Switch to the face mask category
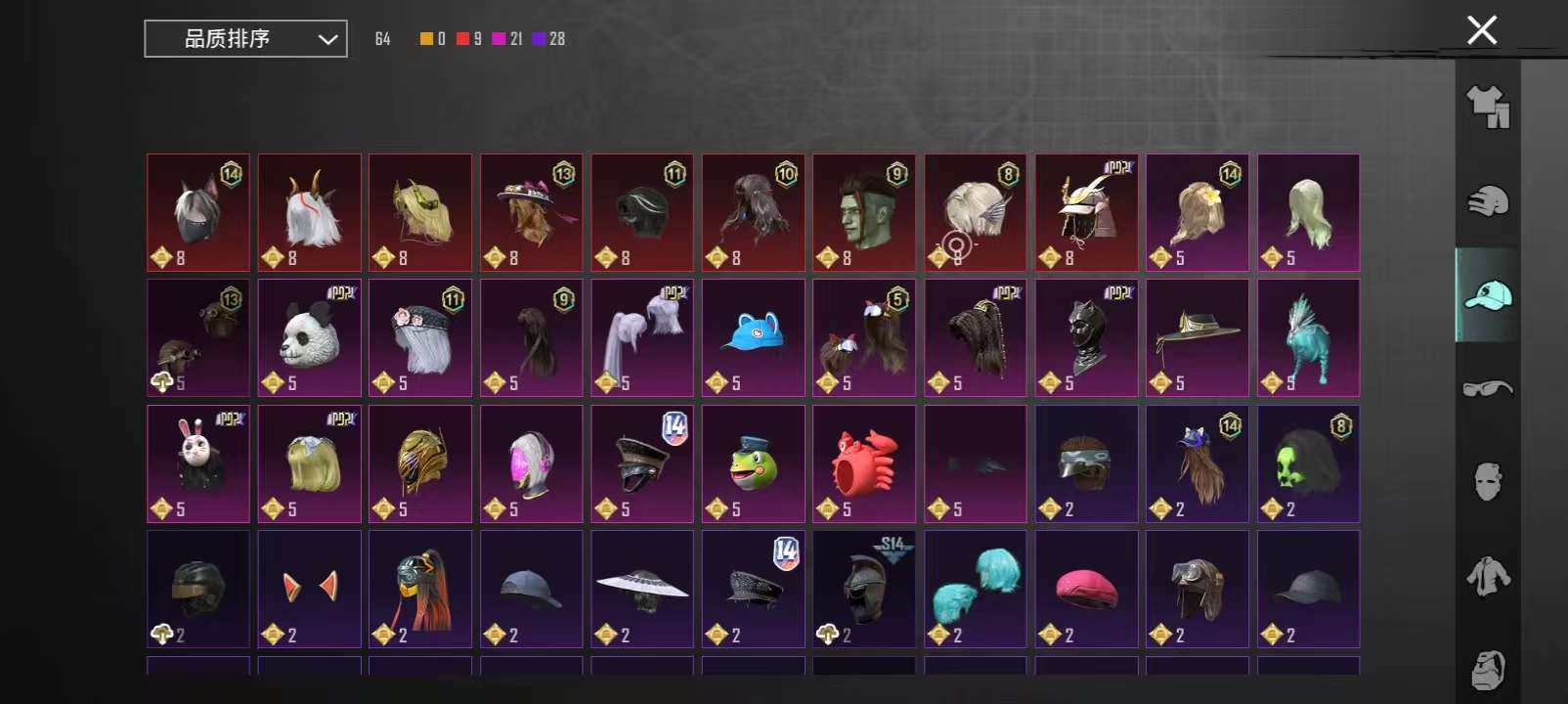The image size is (1568, 704). pos(1488,481)
